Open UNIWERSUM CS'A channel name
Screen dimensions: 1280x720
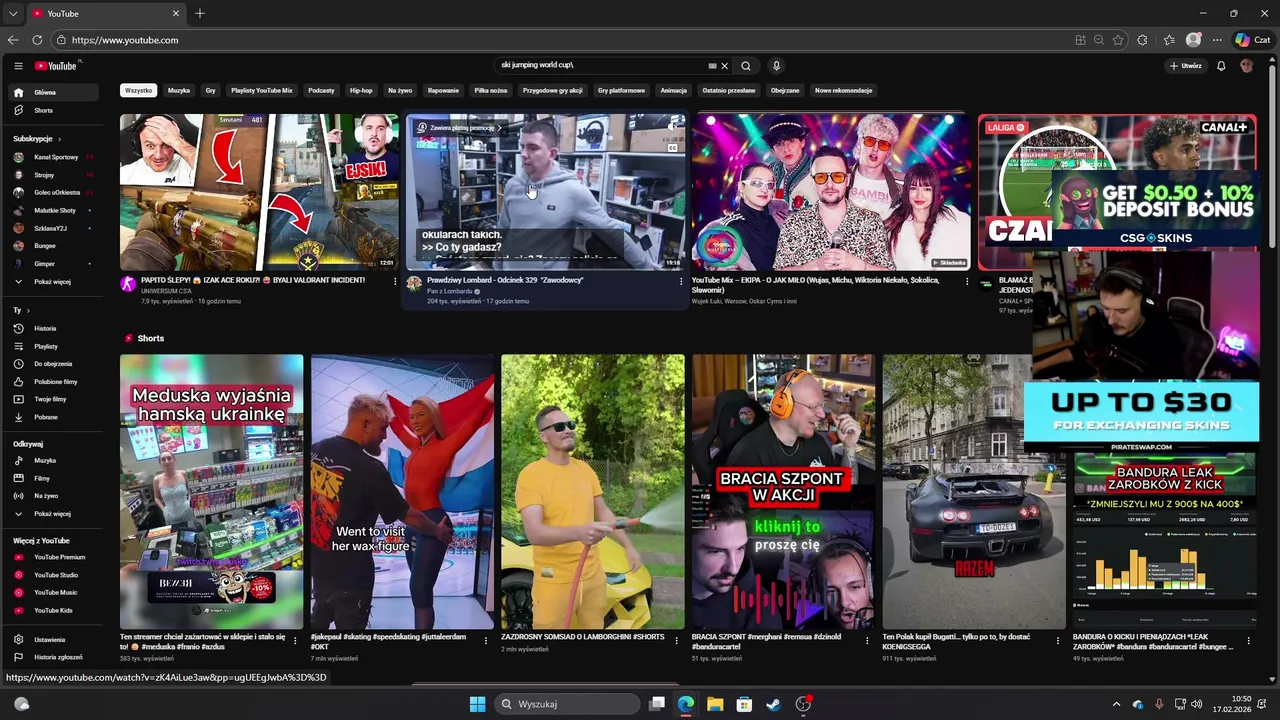[166, 291]
